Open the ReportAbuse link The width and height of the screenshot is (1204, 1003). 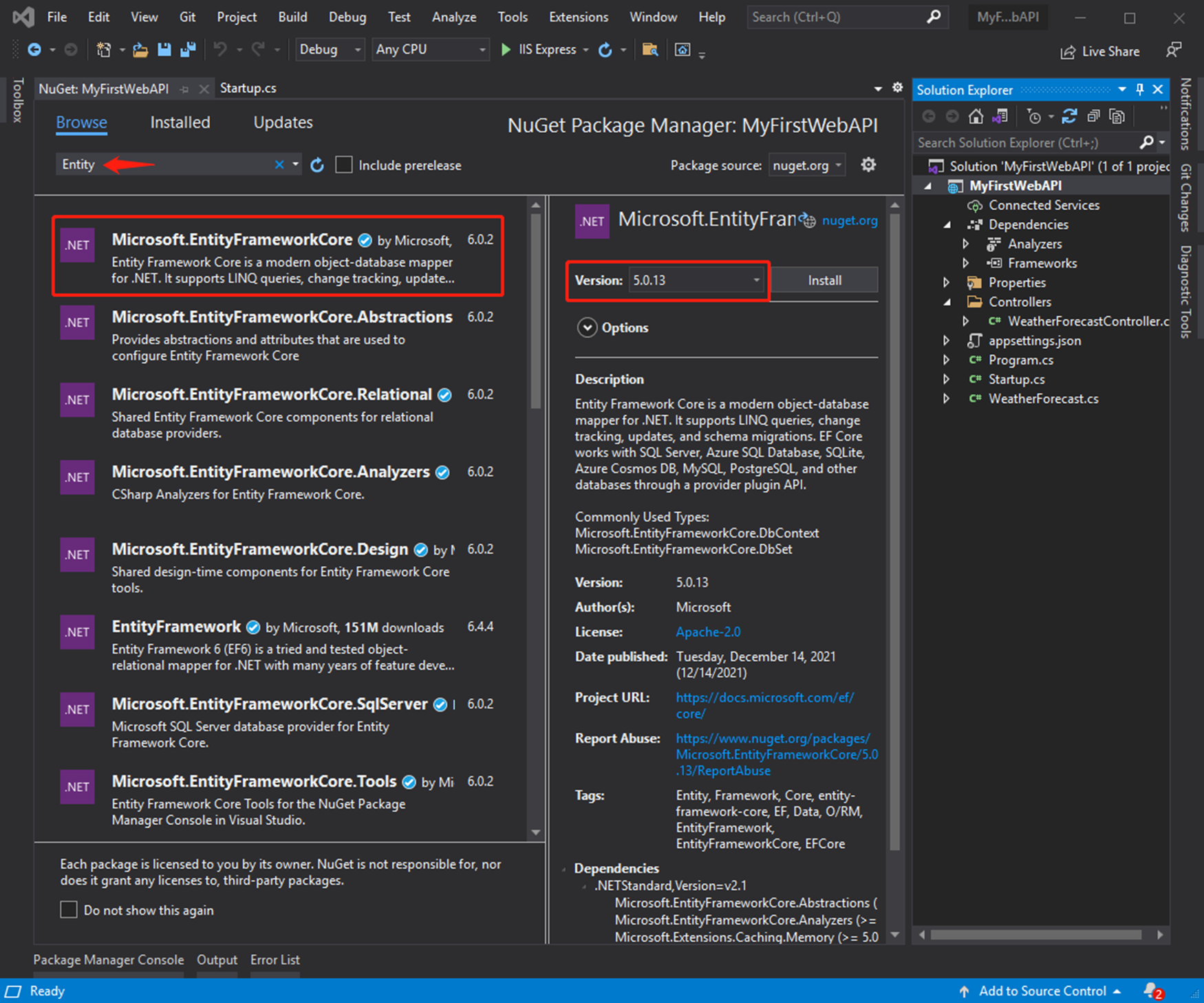(x=777, y=754)
